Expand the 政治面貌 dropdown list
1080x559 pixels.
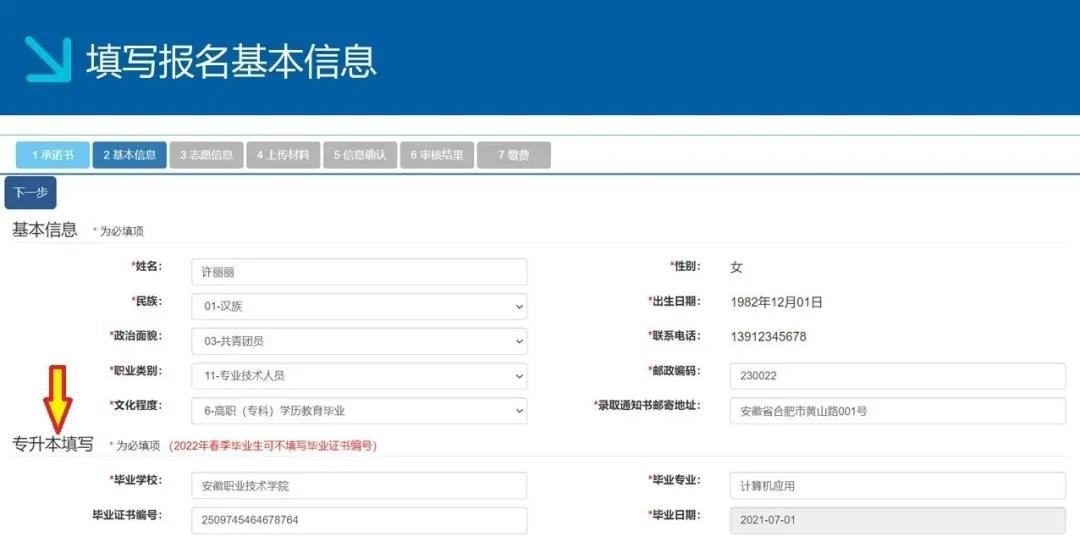point(358,341)
